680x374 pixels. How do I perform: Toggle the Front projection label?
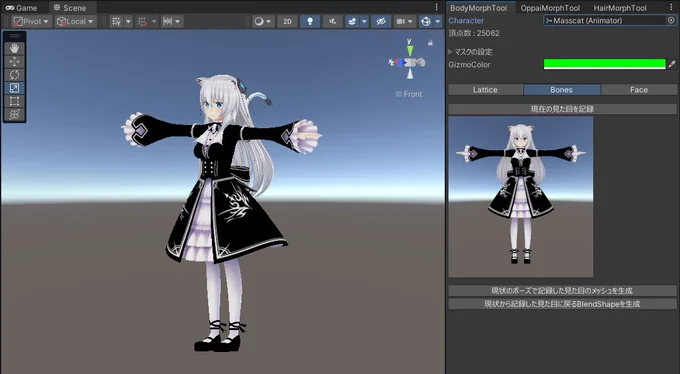tap(409, 94)
